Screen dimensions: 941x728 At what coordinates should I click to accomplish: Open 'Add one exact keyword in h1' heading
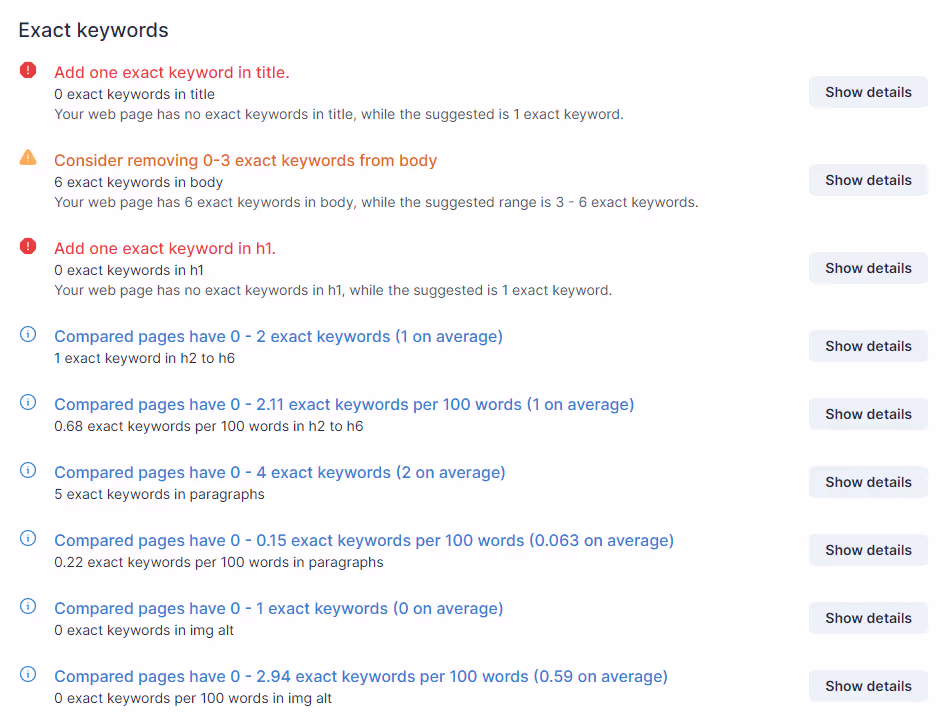(165, 248)
